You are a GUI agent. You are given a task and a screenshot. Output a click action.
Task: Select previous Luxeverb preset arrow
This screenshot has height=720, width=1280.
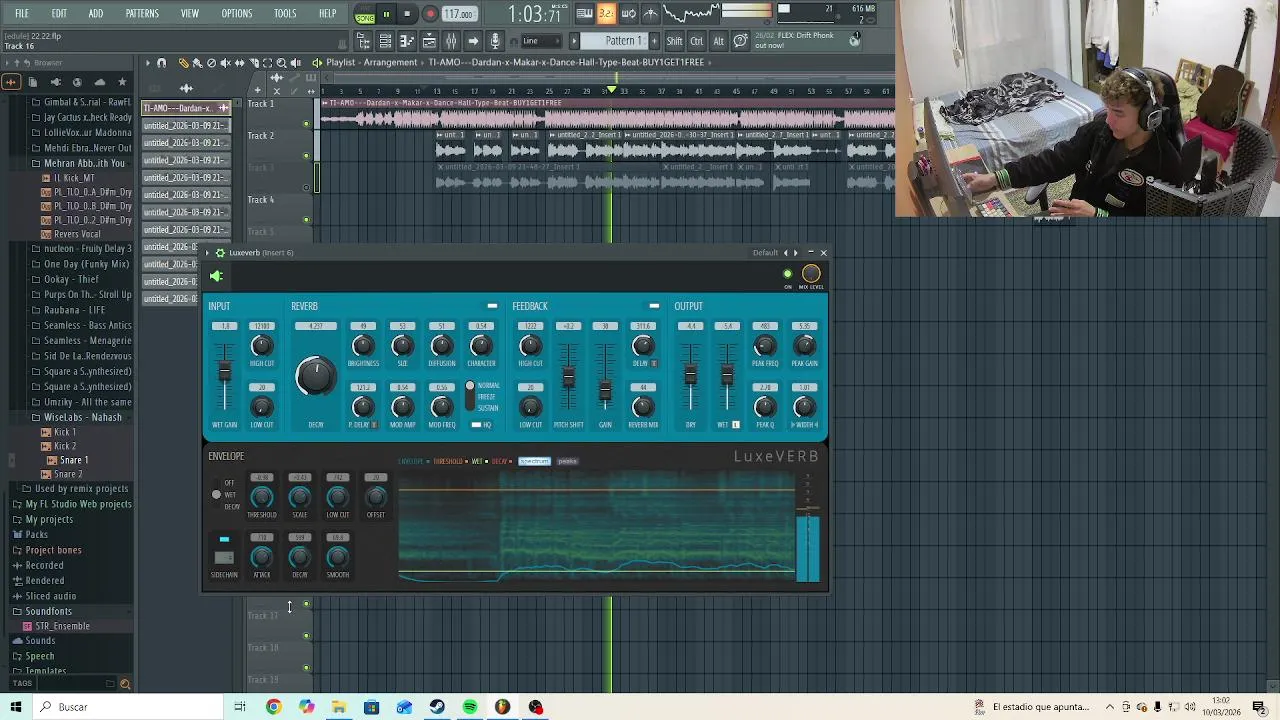(x=786, y=253)
